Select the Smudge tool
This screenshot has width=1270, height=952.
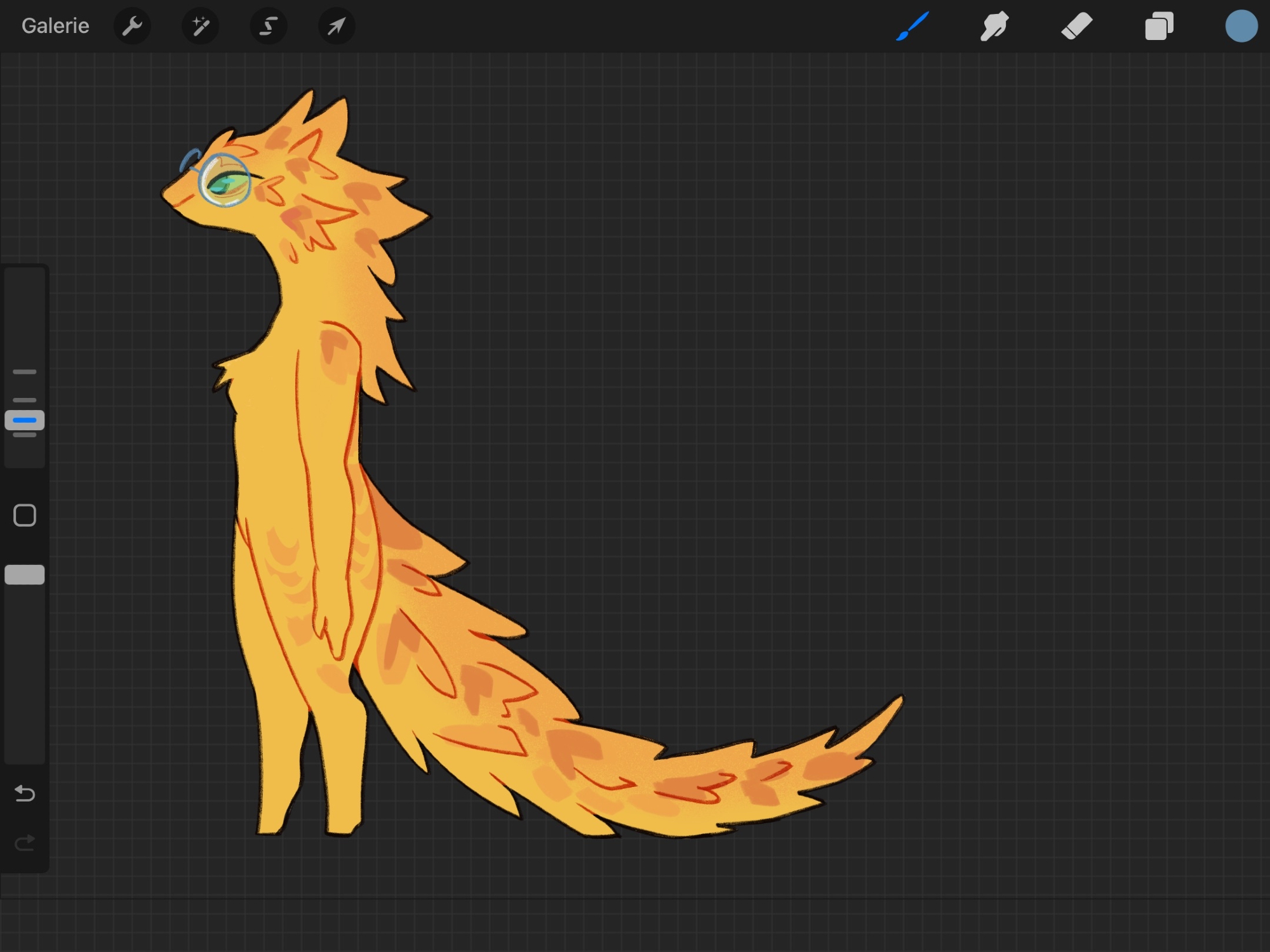click(x=994, y=26)
